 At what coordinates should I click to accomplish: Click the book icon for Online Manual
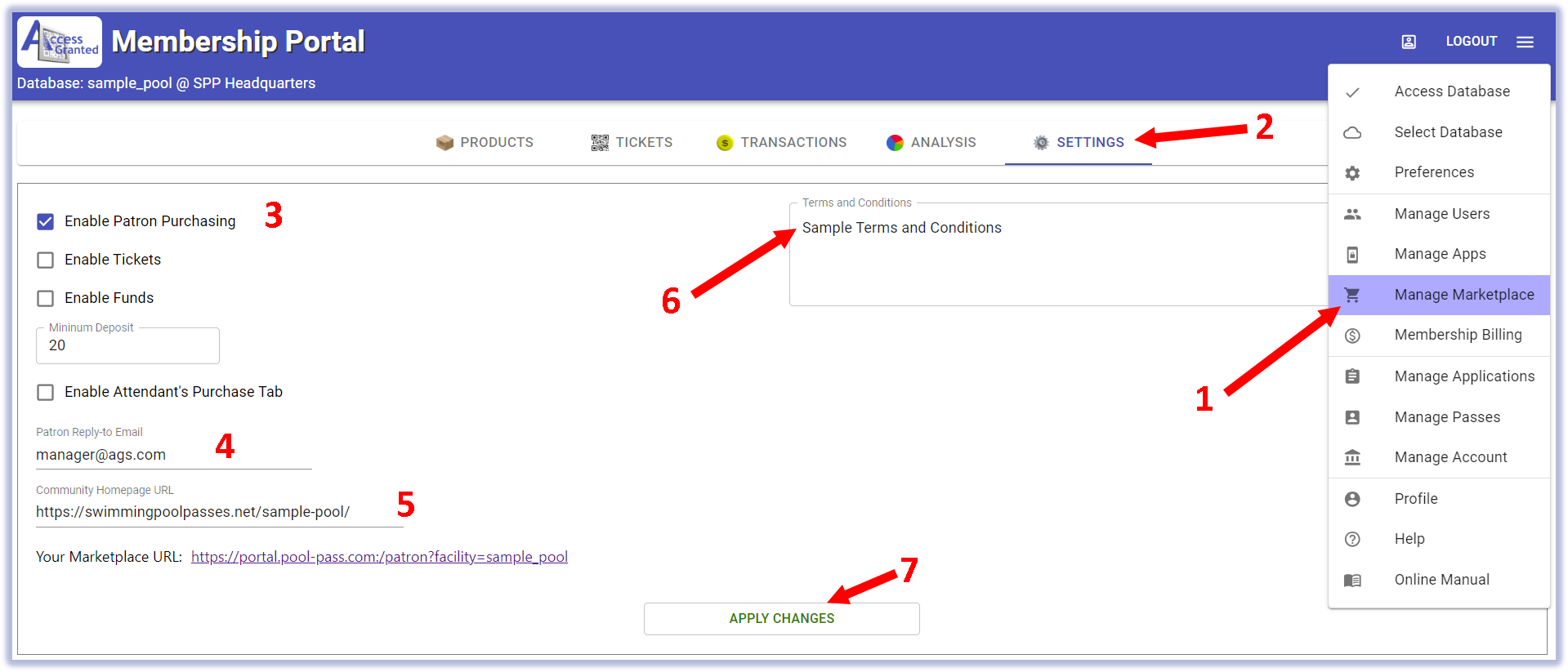click(x=1352, y=581)
